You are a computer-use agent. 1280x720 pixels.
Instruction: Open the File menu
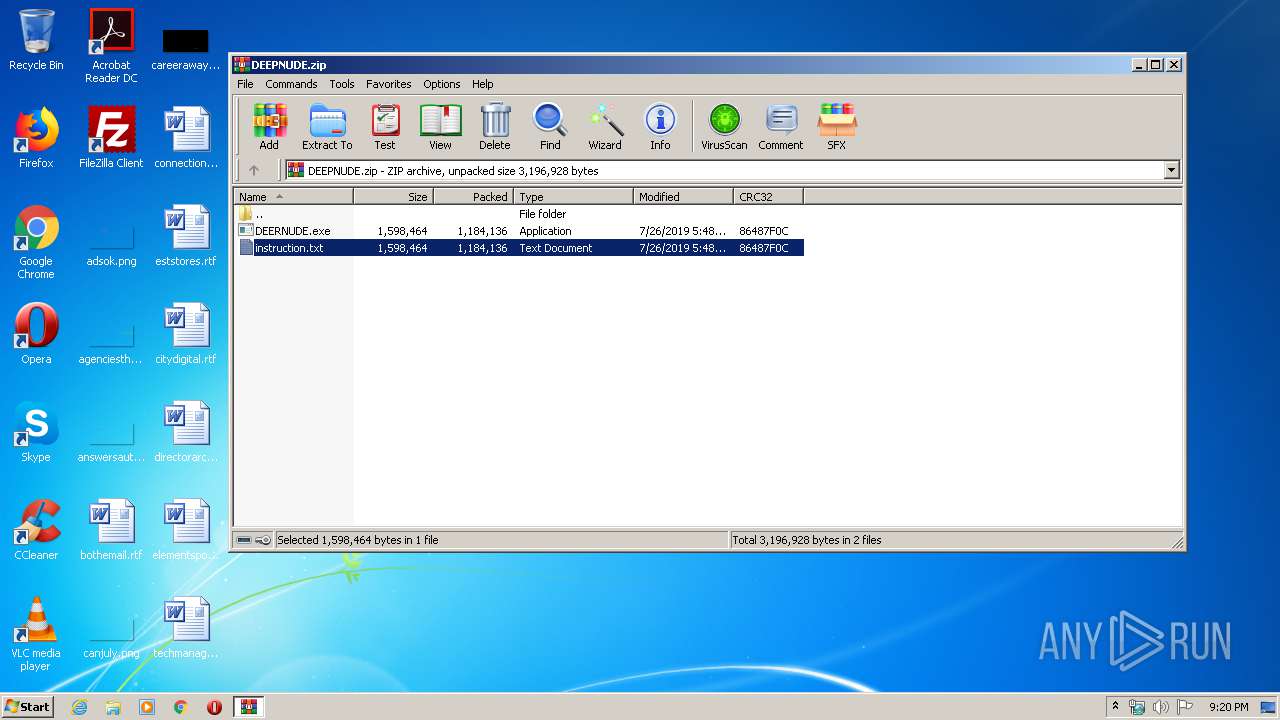(x=245, y=84)
